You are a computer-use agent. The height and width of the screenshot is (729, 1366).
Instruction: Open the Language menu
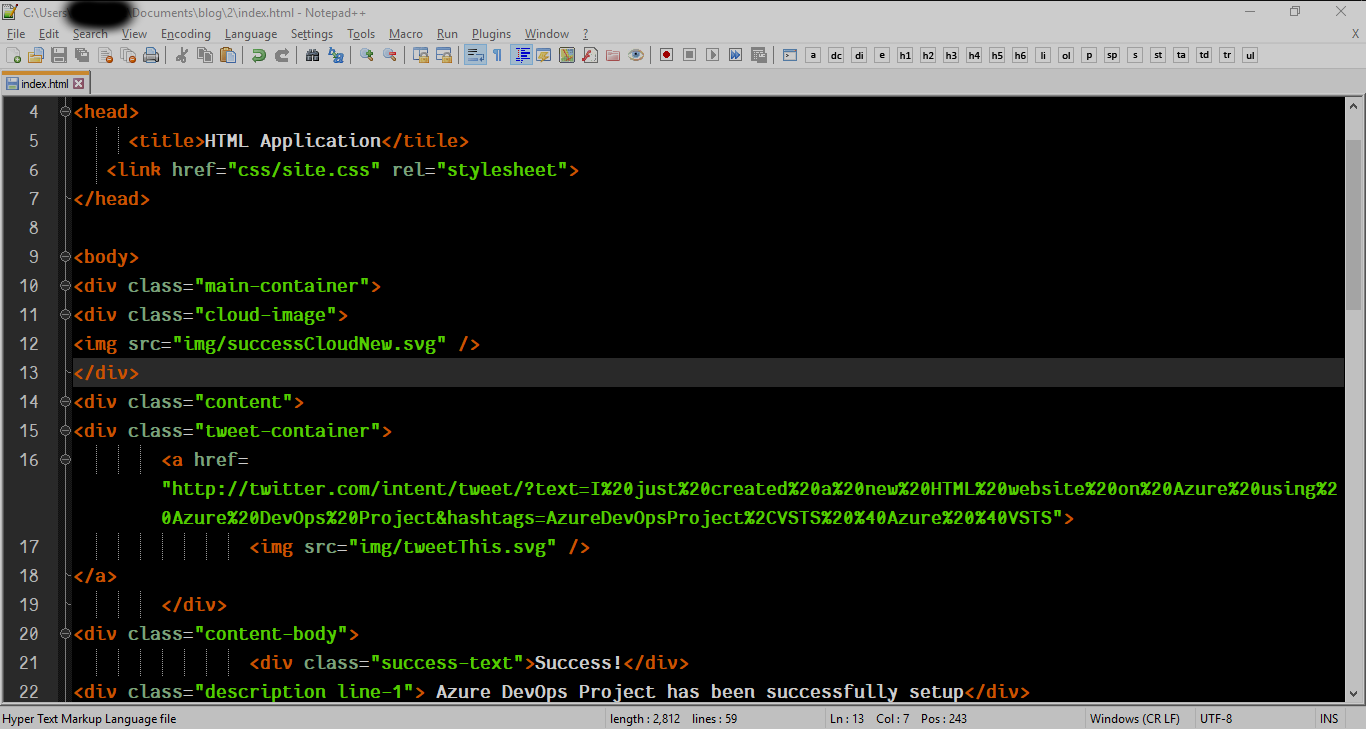[x=251, y=33]
